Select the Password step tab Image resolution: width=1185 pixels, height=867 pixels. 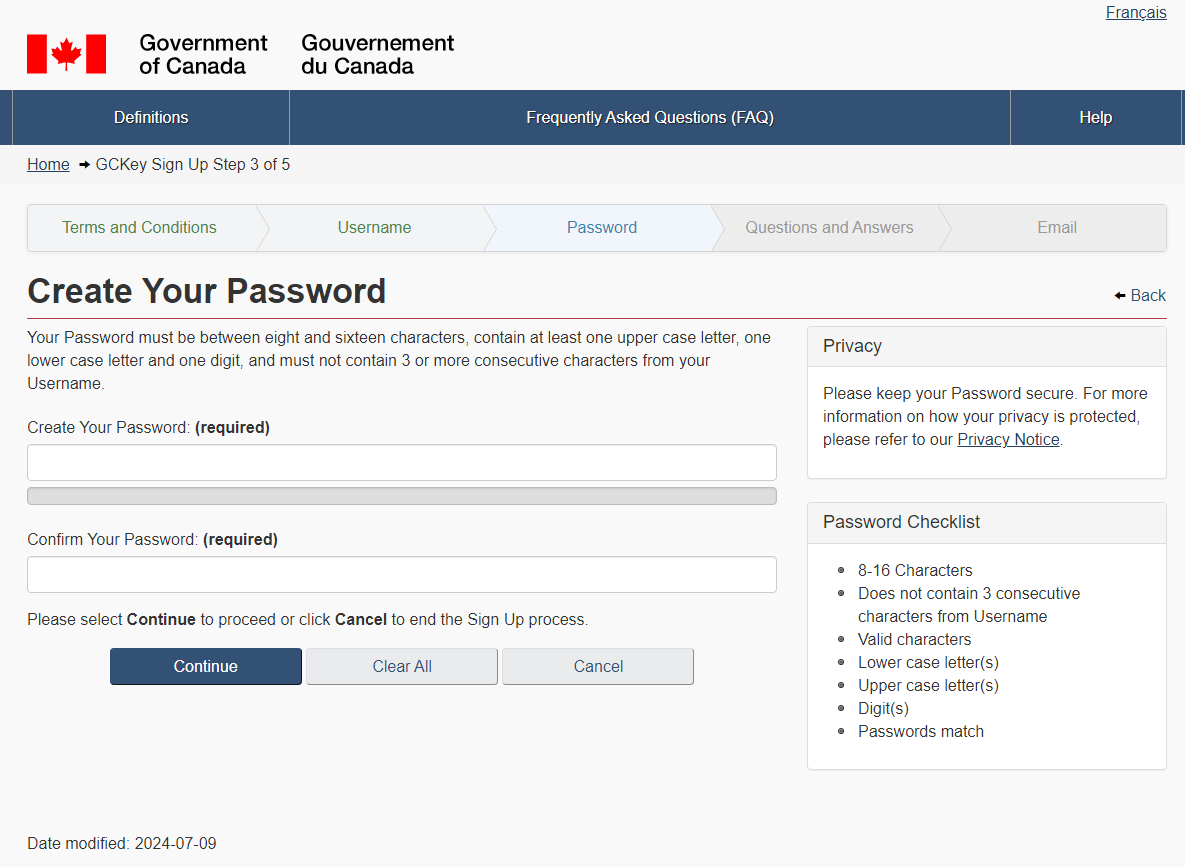pos(601,228)
